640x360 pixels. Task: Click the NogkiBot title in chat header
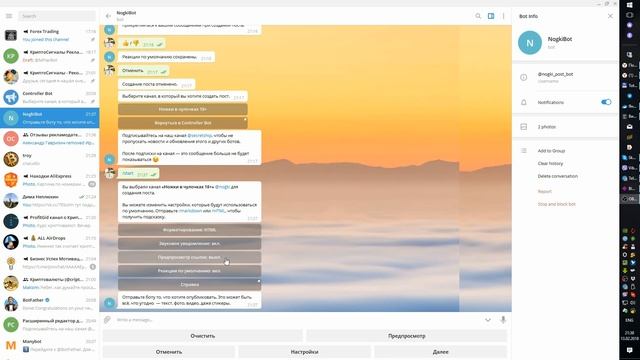pyautogui.click(x=126, y=13)
